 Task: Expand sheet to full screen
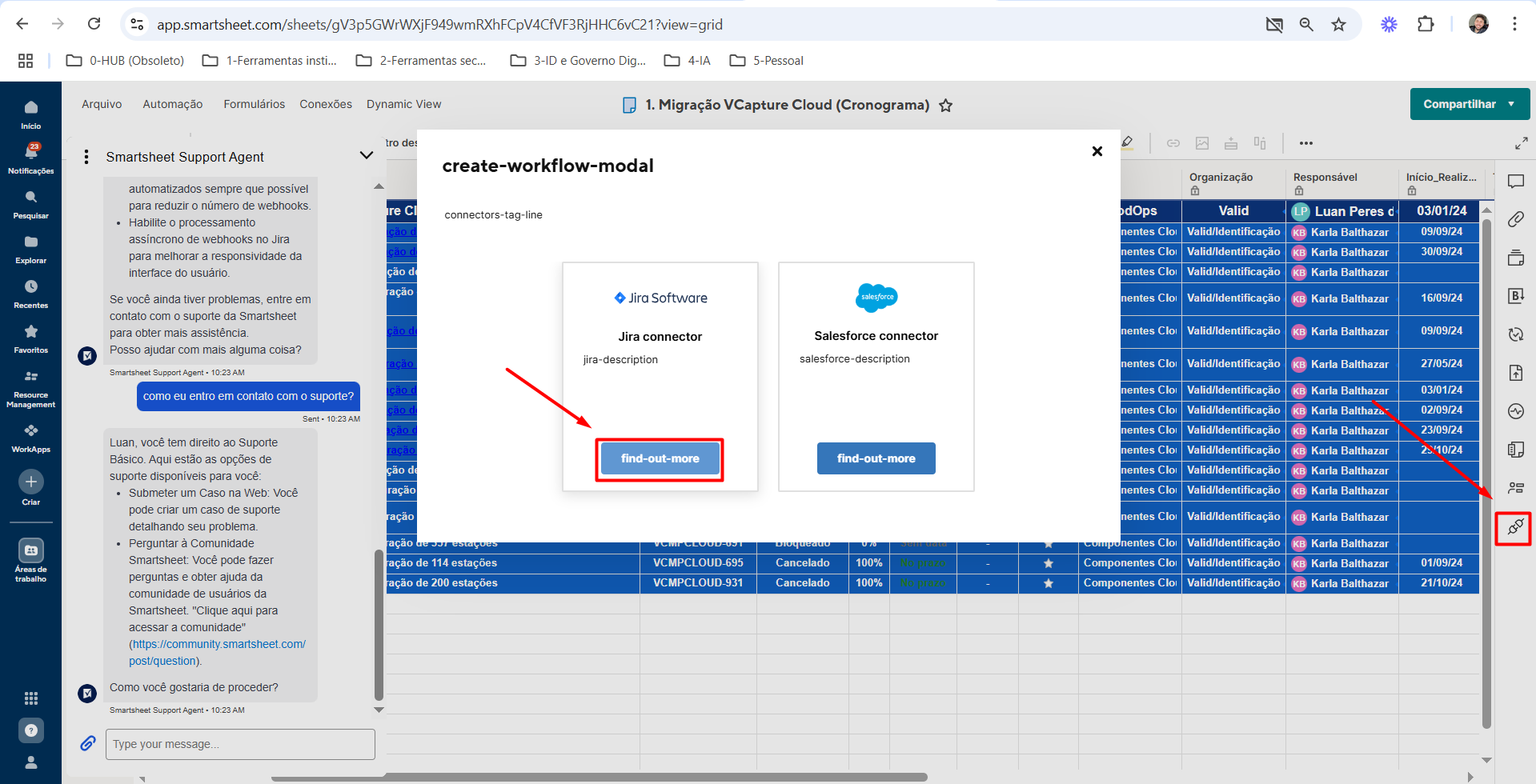tap(1522, 143)
